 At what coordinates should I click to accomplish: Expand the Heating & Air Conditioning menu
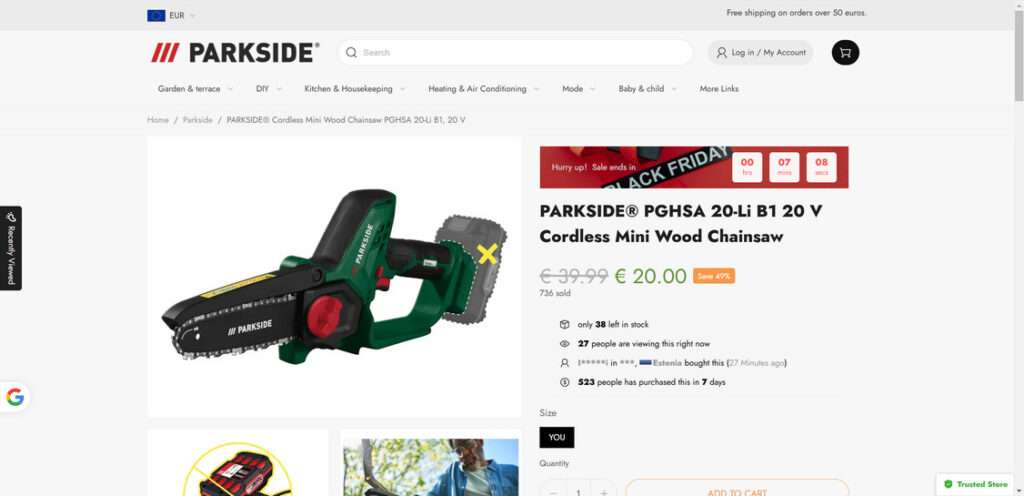484,89
